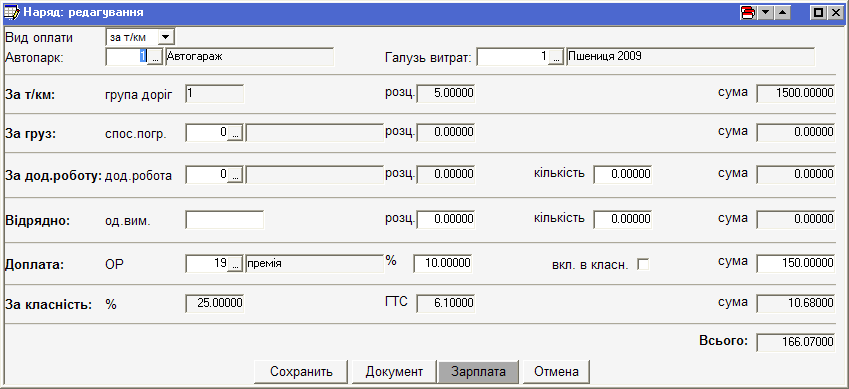Screen dimensions: 849x389
Task: Click the down-arrow title bar button
Action: coord(765,12)
